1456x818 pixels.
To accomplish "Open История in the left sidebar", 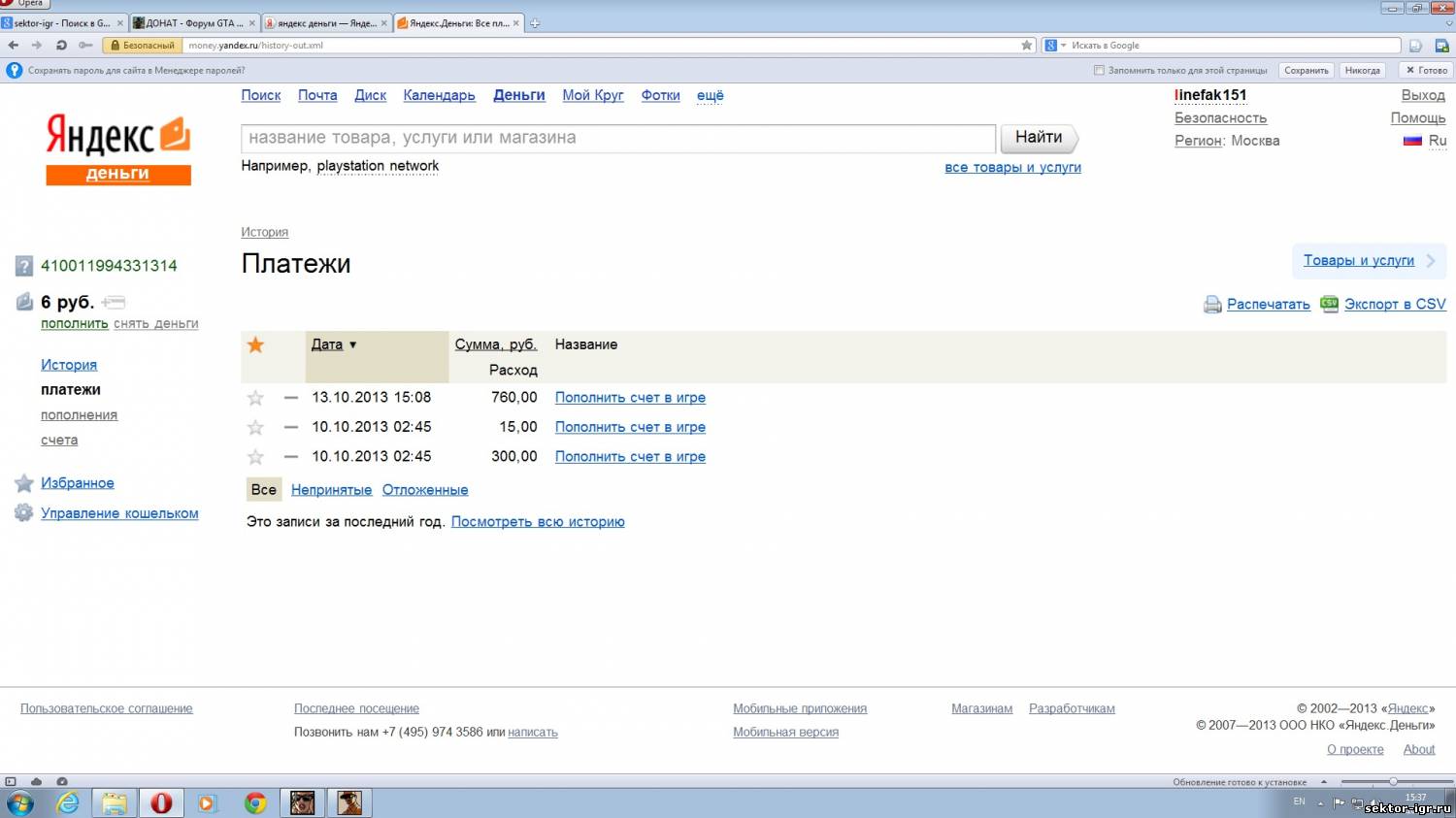I will pos(69,365).
